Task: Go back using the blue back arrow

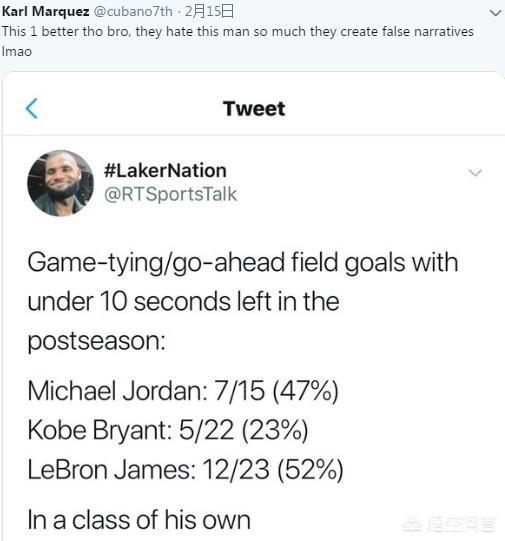Action: point(32,109)
